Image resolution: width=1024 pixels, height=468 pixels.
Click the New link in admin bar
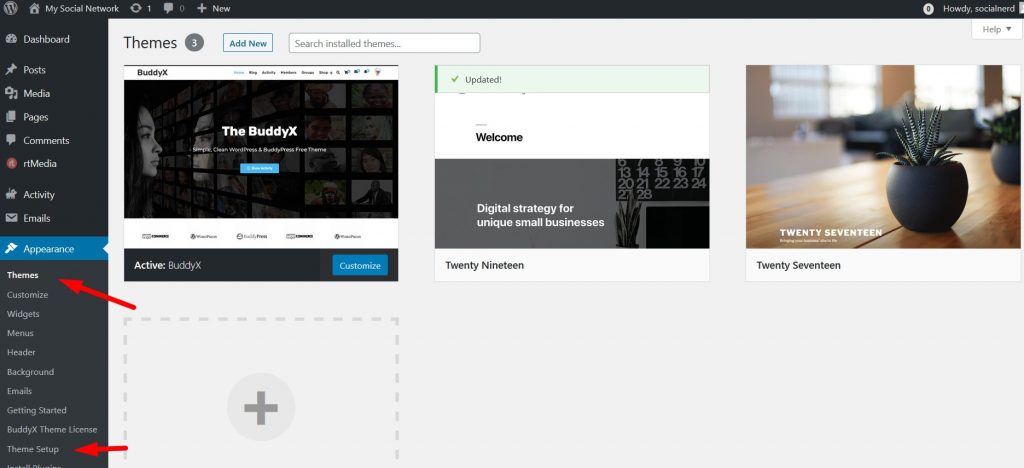click(221, 8)
